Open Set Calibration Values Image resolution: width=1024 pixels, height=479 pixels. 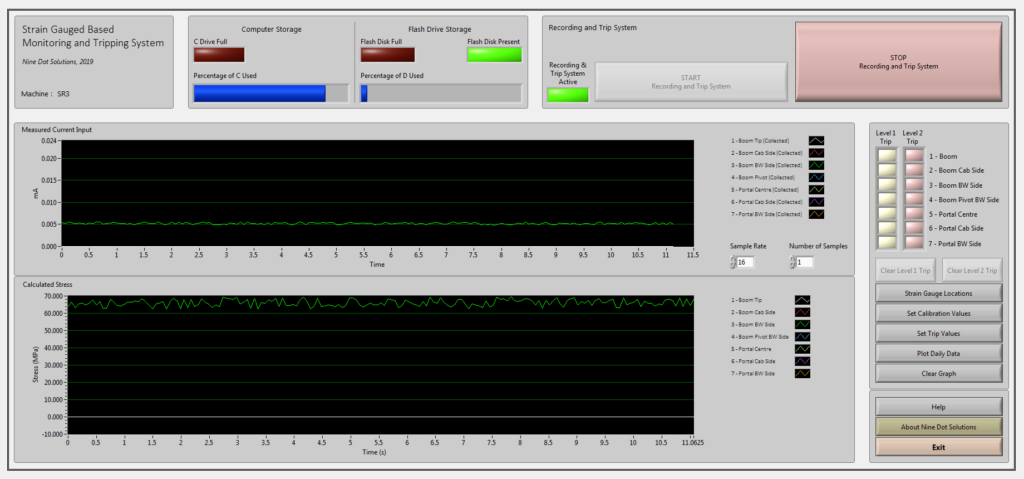point(938,313)
